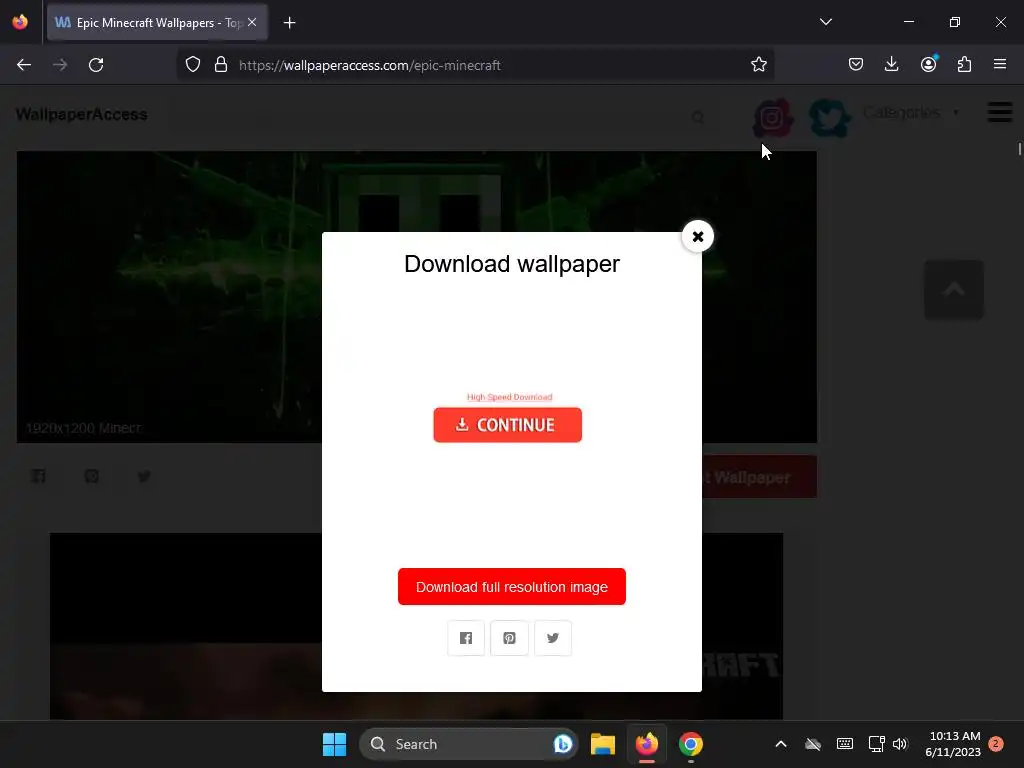The image size is (1024, 768).
Task: Open notification center badge
Action: [x=996, y=744]
